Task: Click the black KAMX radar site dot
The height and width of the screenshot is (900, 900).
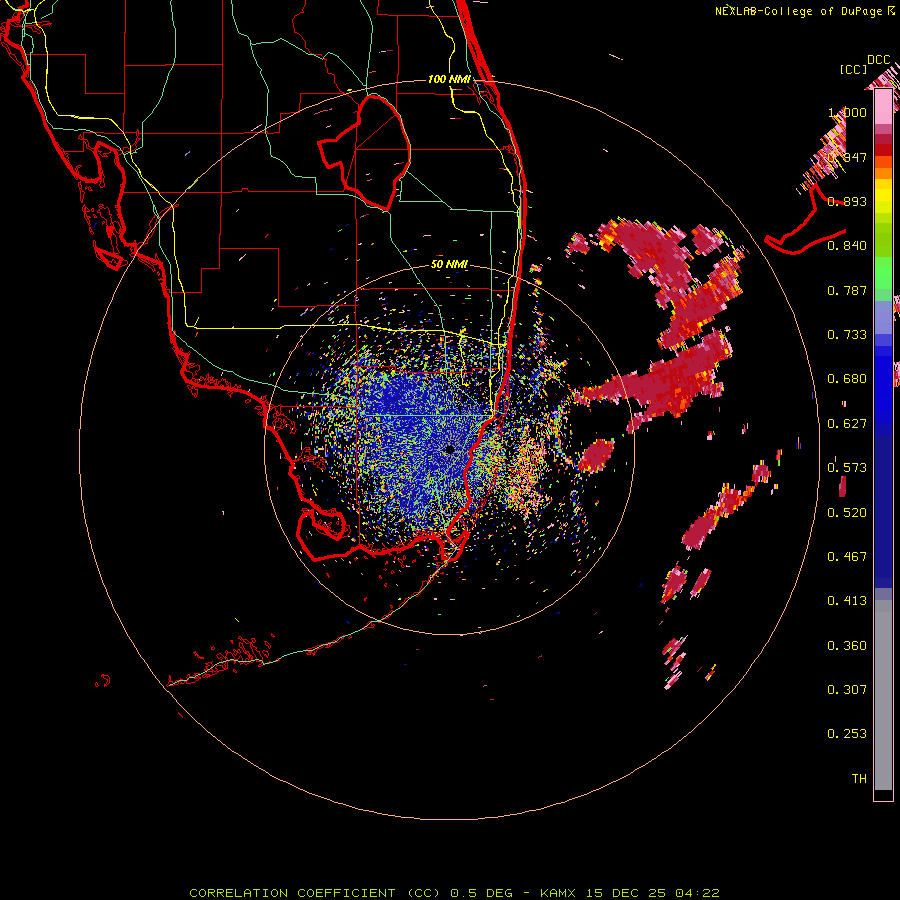Action: [450, 449]
